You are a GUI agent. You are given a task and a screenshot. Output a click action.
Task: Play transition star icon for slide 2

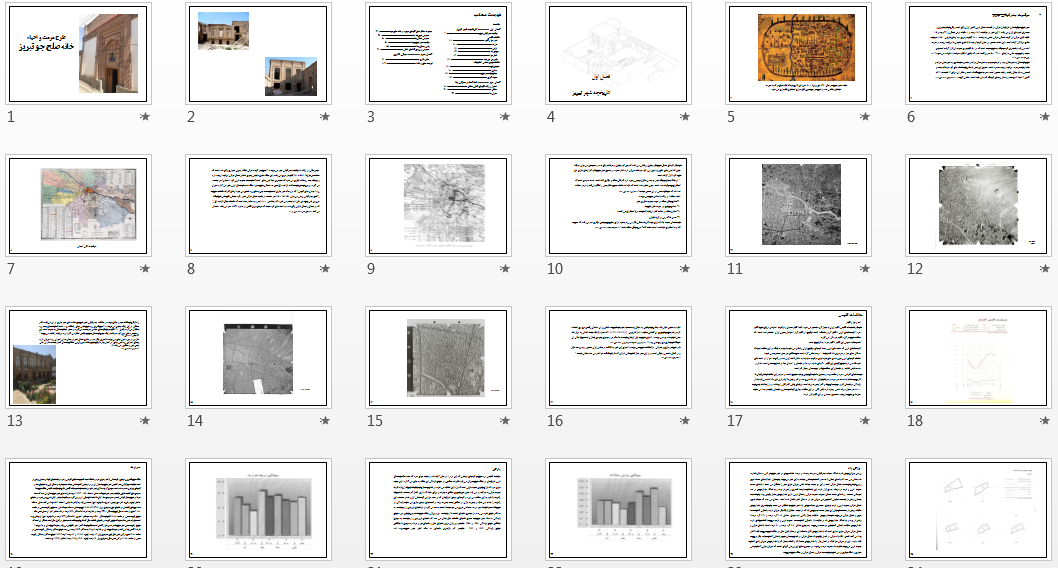pyautogui.click(x=325, y=117)
